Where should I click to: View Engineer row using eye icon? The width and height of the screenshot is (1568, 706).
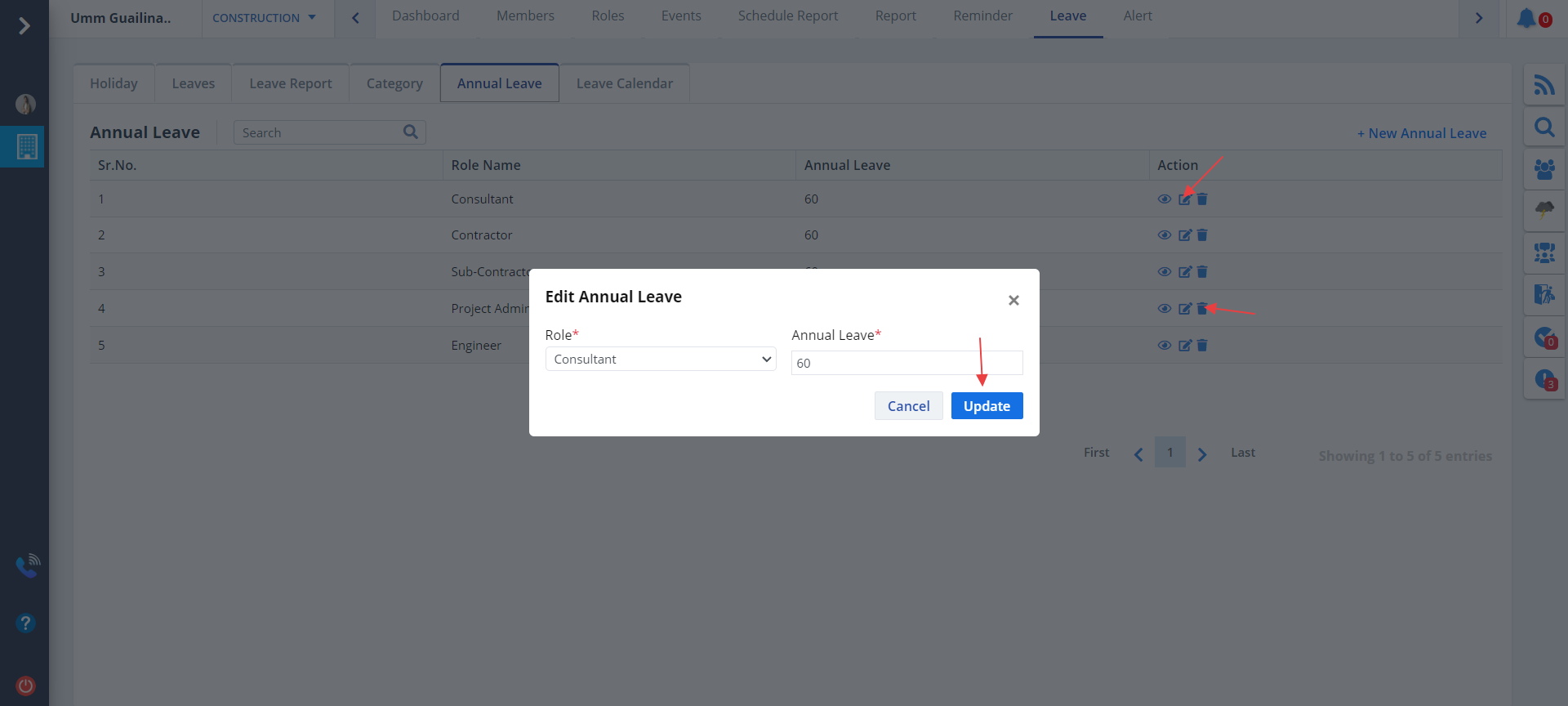coord(1165,346)
